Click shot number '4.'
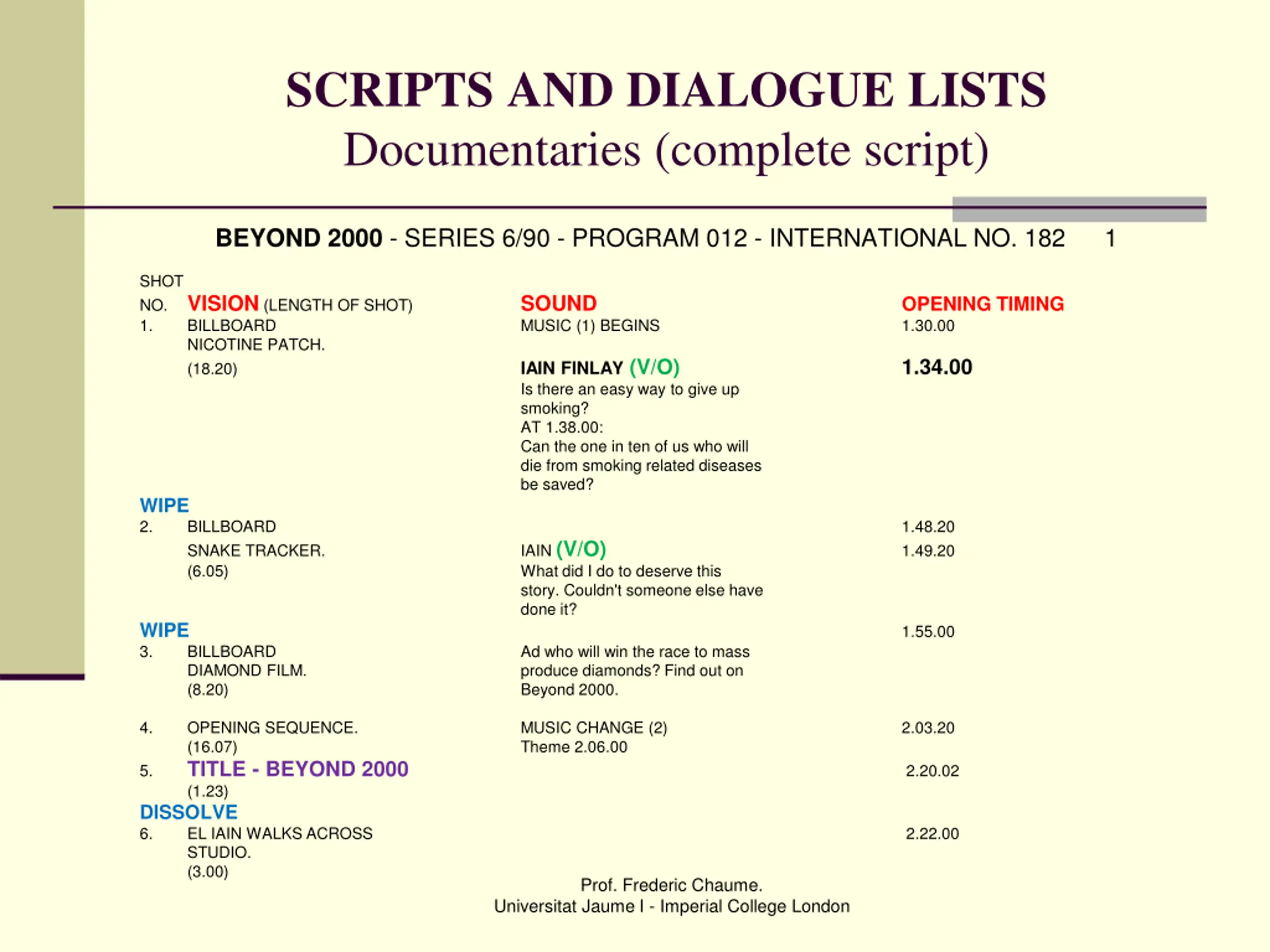This screenshot has height=952, width=1270. tap(146, 728)
